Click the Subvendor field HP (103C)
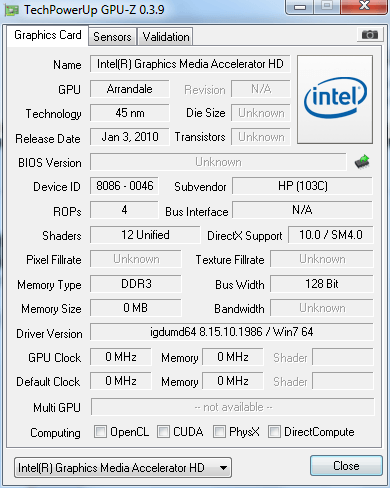Screen dimensions: 390x488 tap(302, 186)
